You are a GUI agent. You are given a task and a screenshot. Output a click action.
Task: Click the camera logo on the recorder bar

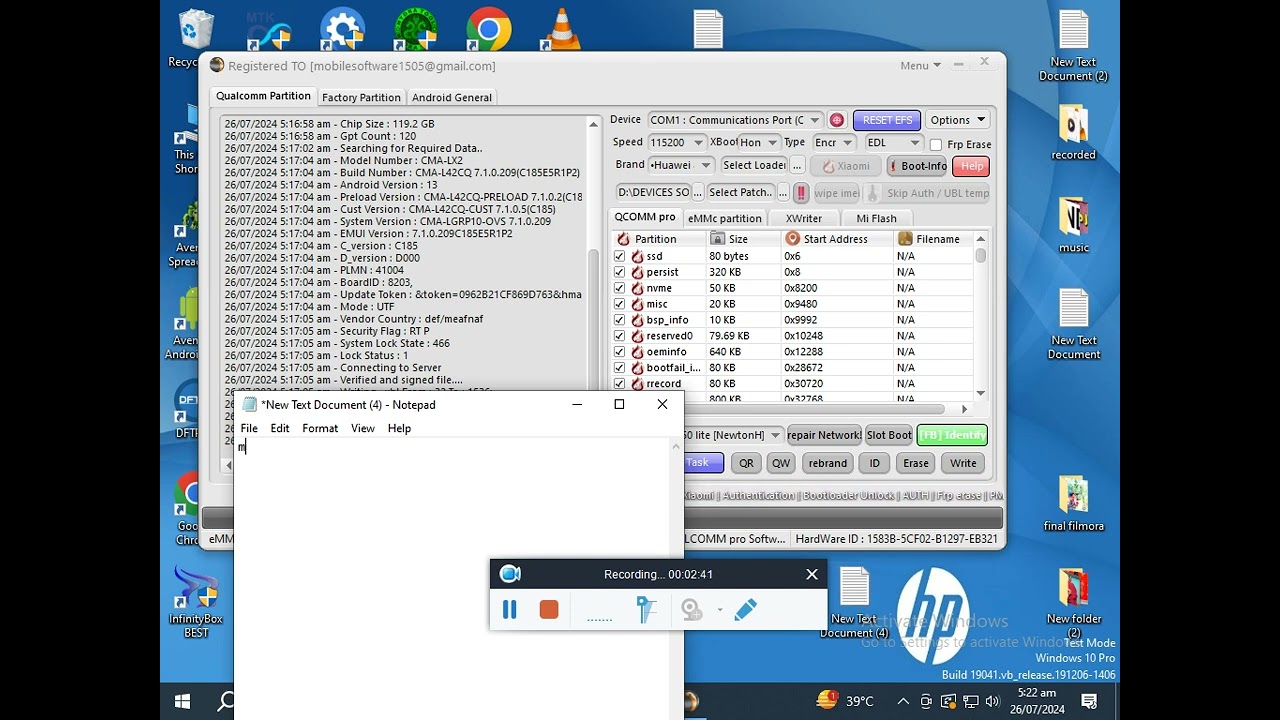pyautogui.click(x=510, y=574)
